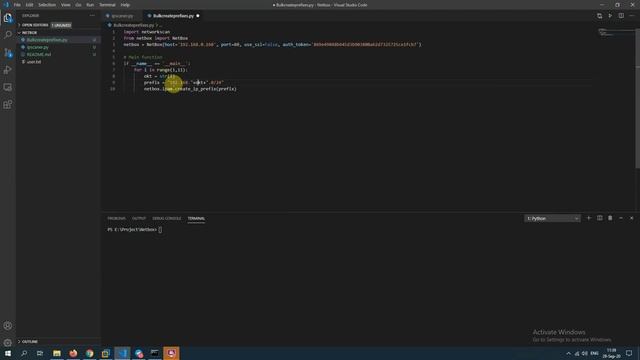Click the taskbar clock showing date
640x360 pixels.
pyautogui.click(x=611, y=353)
